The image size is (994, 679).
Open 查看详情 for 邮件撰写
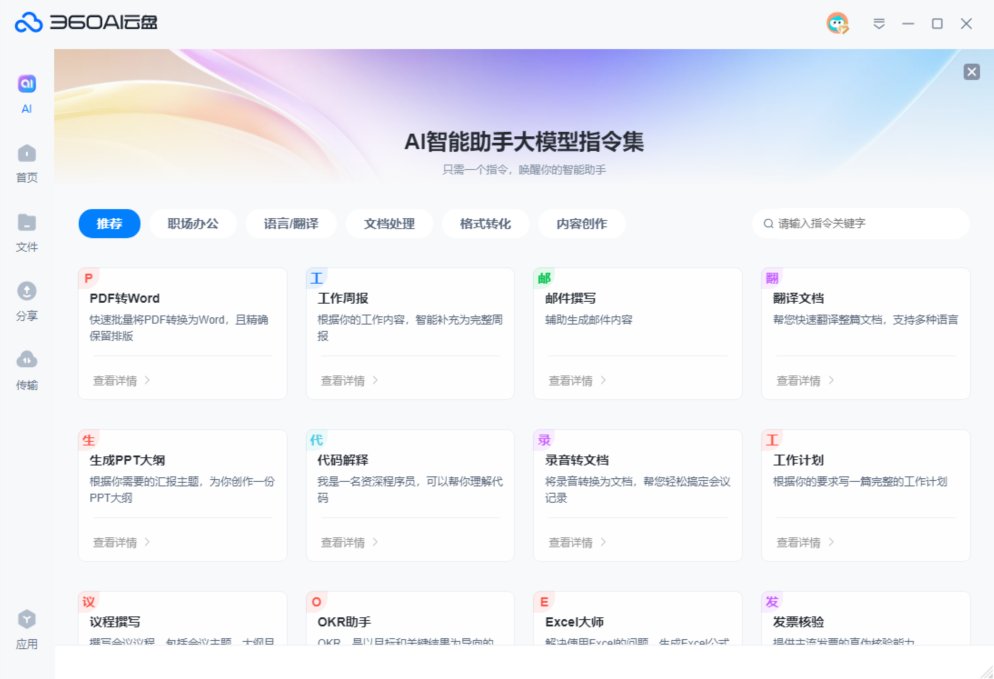[x=577, y=380]
